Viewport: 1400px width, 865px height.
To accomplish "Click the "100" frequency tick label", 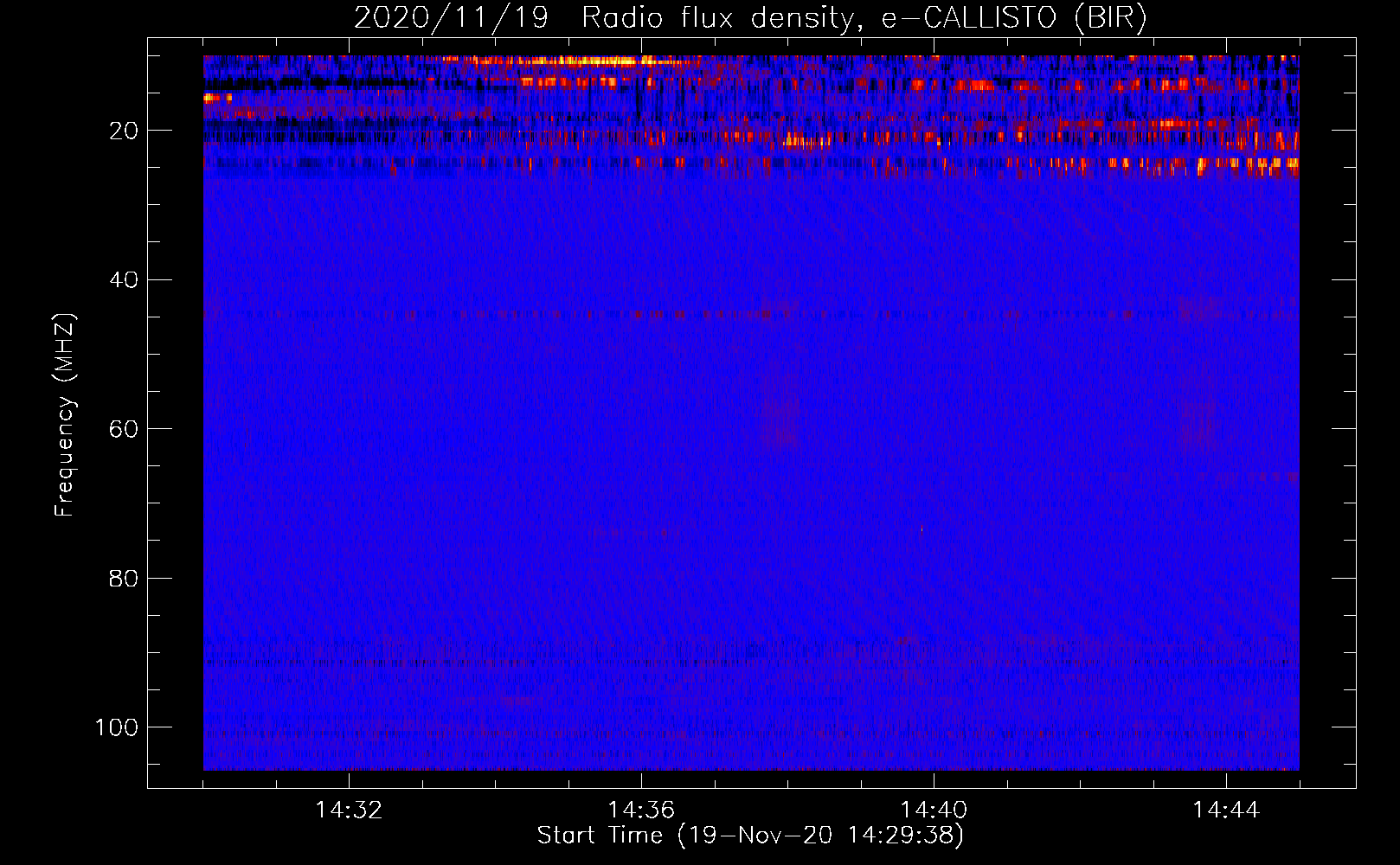I will [x=117, y=727].
